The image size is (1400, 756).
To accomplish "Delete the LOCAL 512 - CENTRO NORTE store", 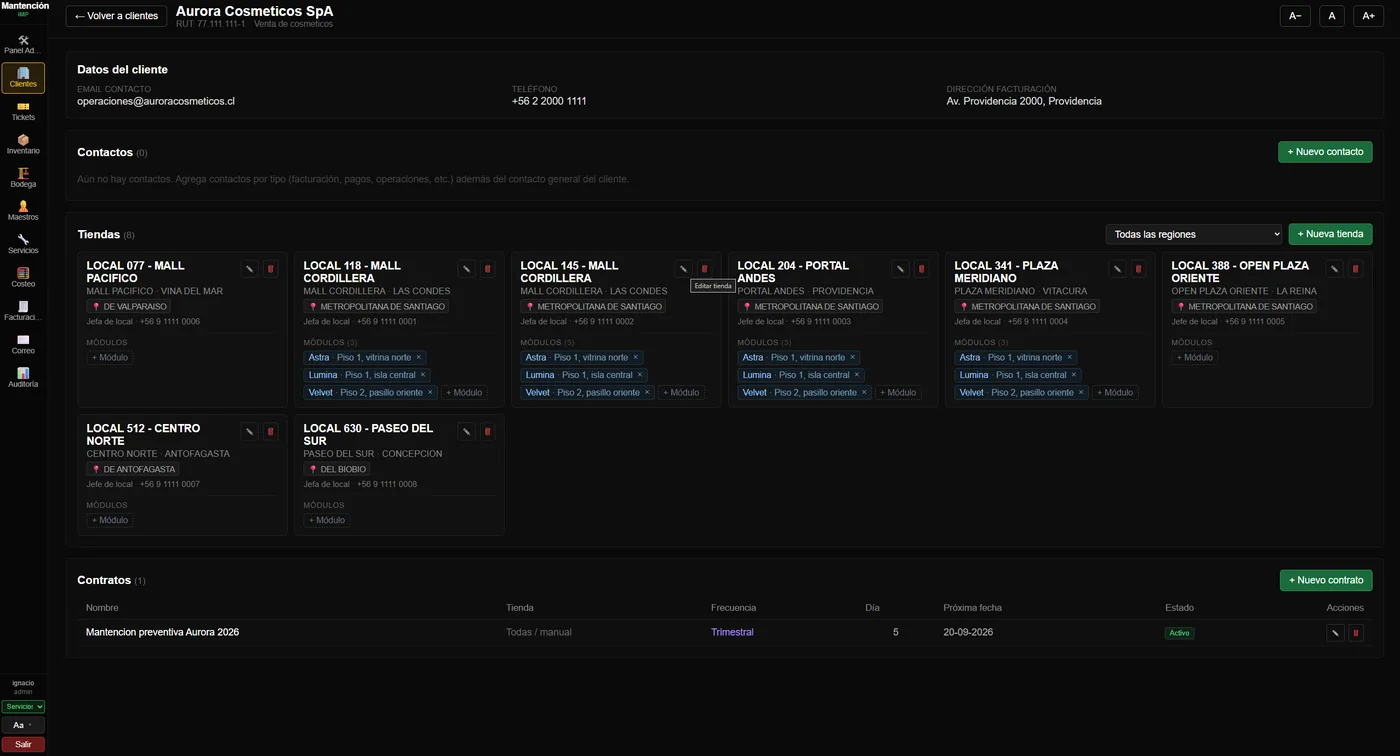I will pos(270,432).
